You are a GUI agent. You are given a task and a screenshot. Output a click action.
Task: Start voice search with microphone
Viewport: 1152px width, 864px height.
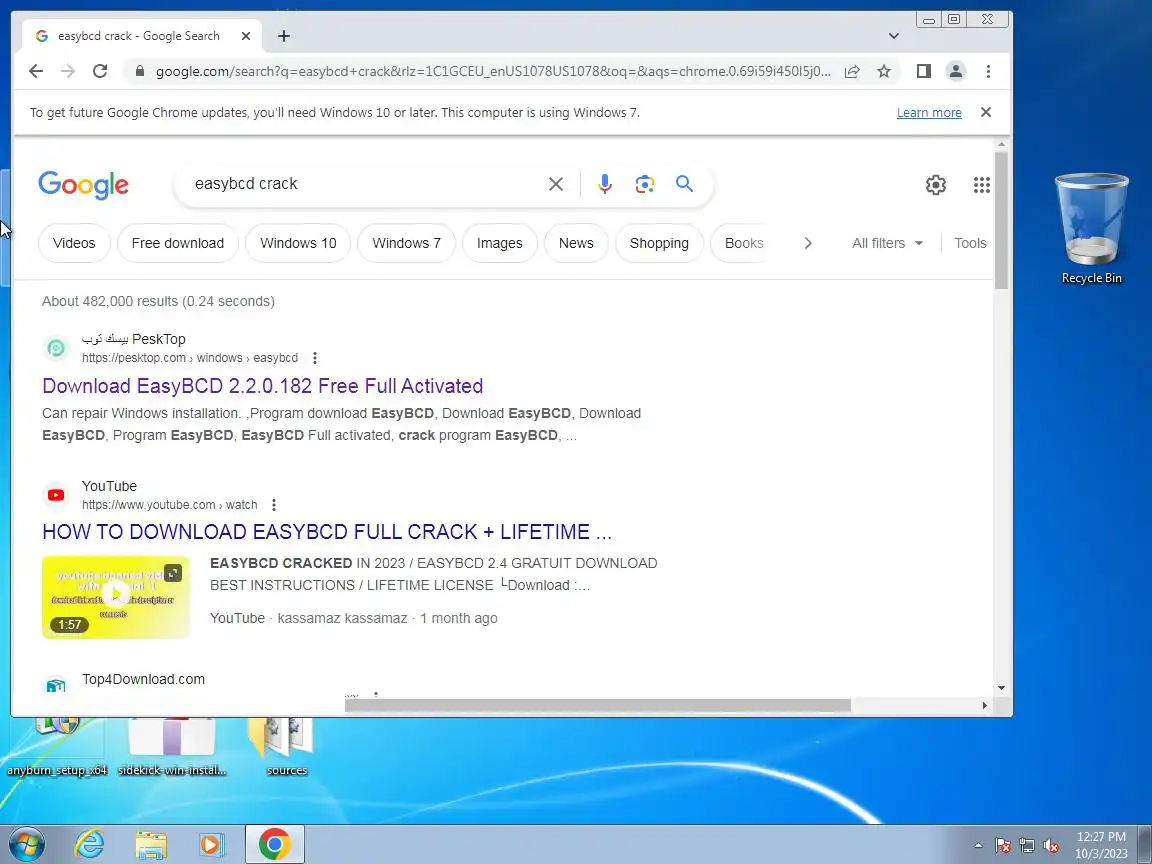coord(605,184)
